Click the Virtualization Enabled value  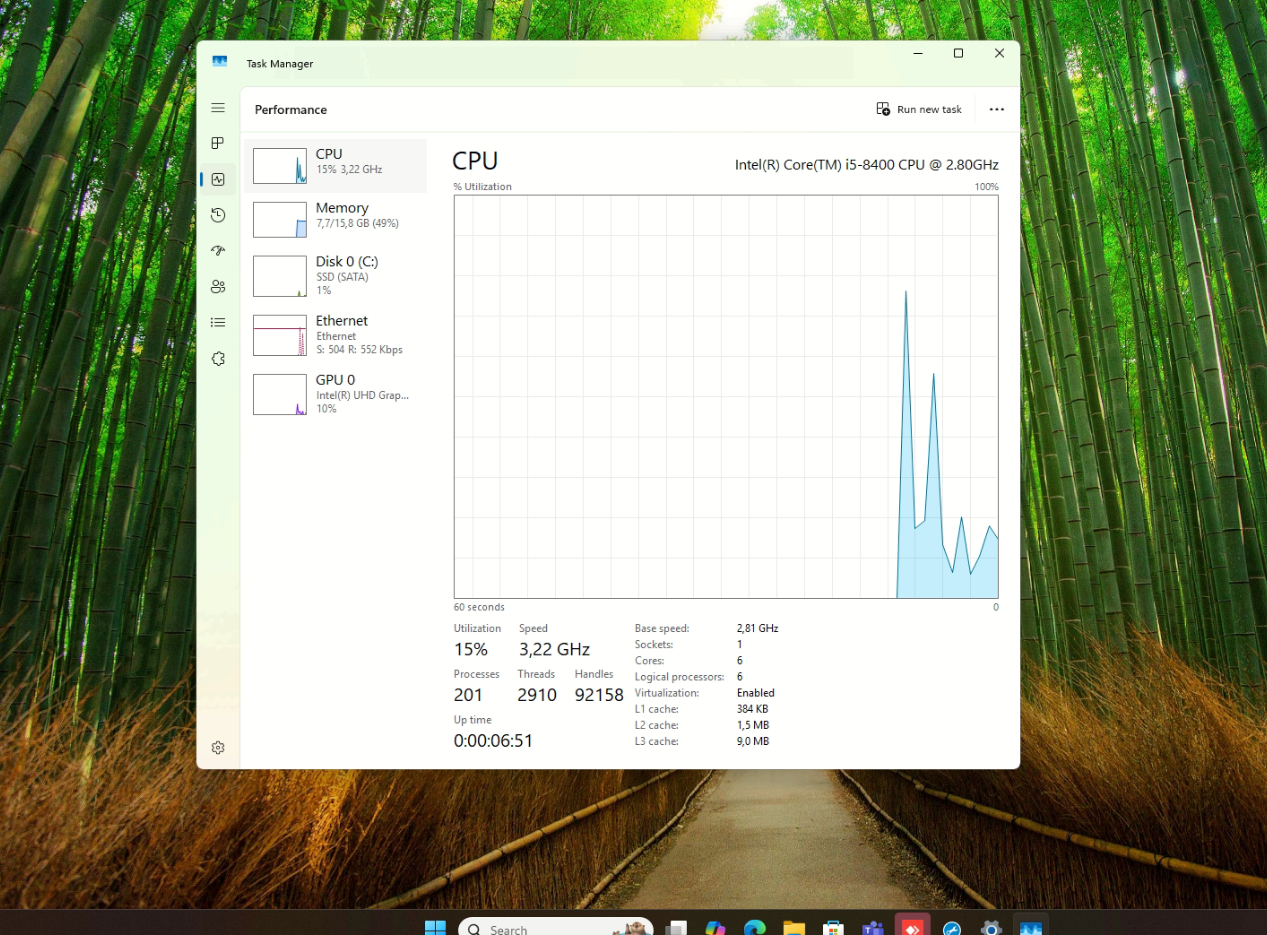tap(755, 693)
